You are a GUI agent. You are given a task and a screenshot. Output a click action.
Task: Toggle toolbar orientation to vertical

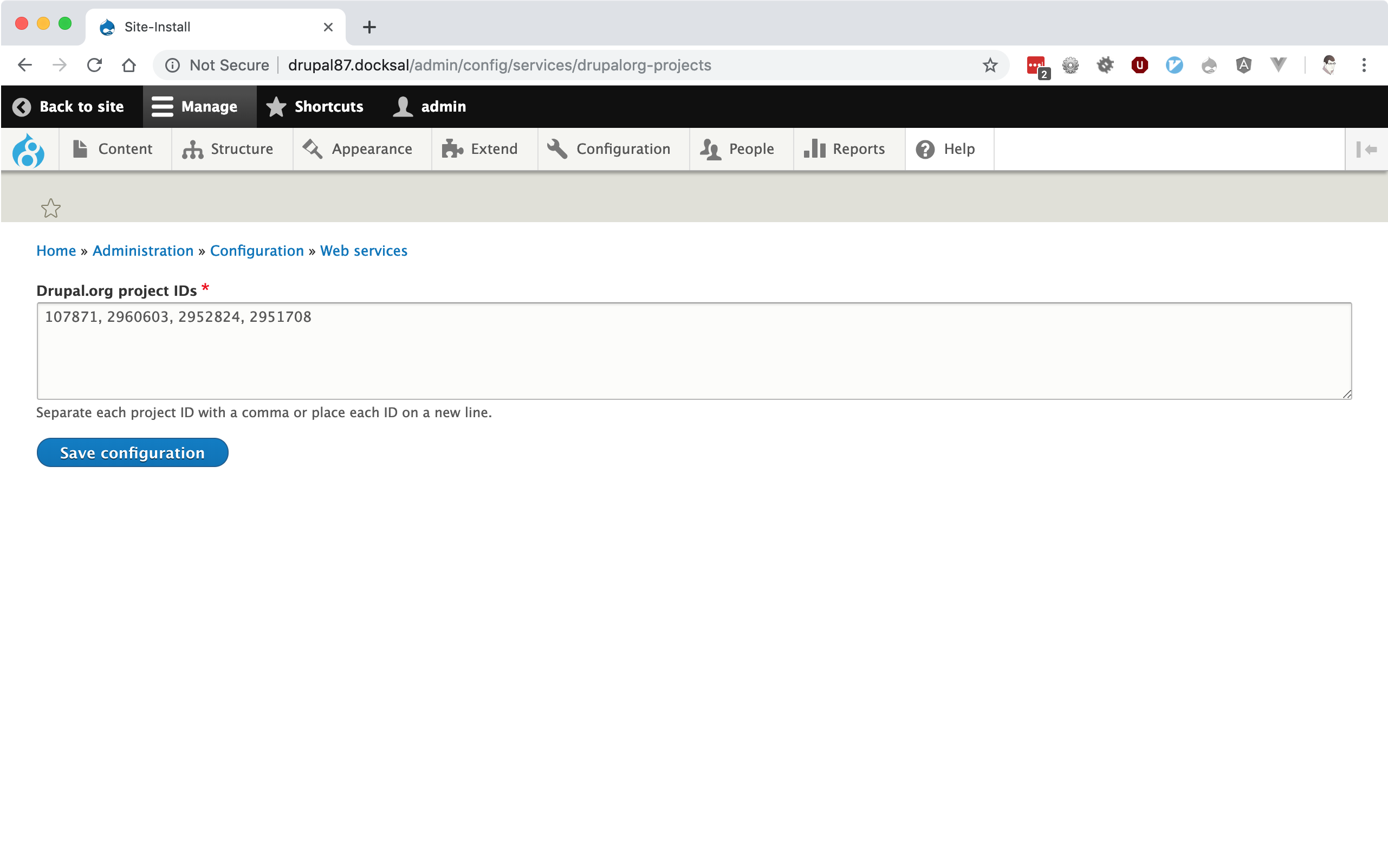click(1366, 149)
